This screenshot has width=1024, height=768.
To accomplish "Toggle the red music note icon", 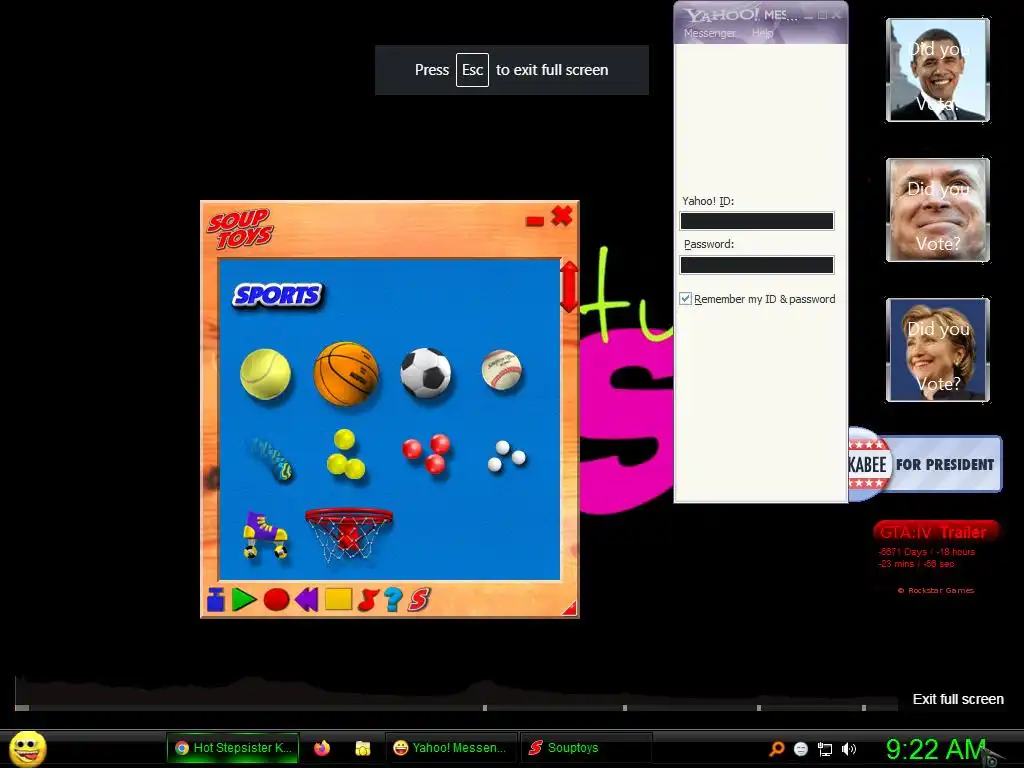I will 368,600.
